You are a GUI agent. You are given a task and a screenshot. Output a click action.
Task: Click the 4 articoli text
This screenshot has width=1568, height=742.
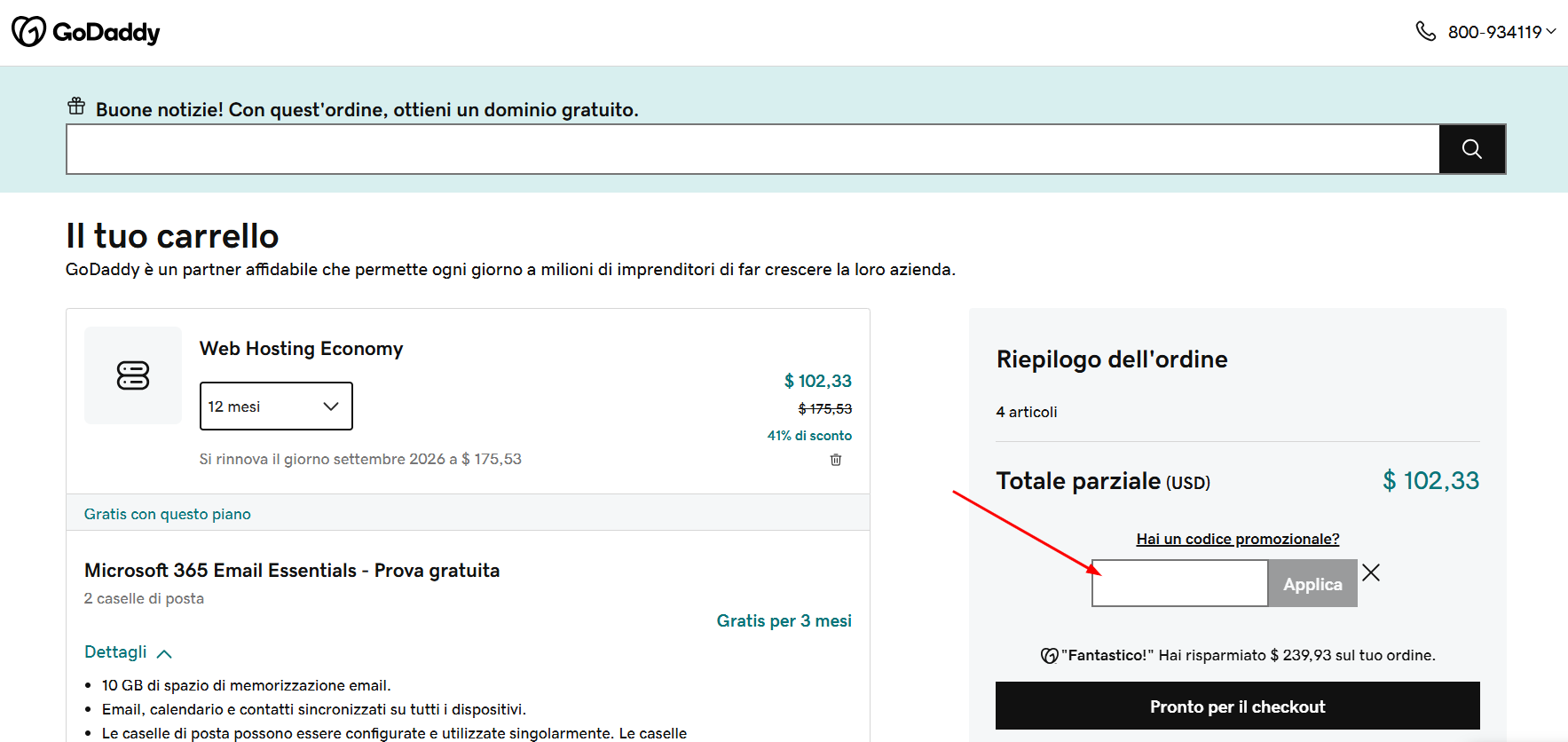click(1027, 412)
